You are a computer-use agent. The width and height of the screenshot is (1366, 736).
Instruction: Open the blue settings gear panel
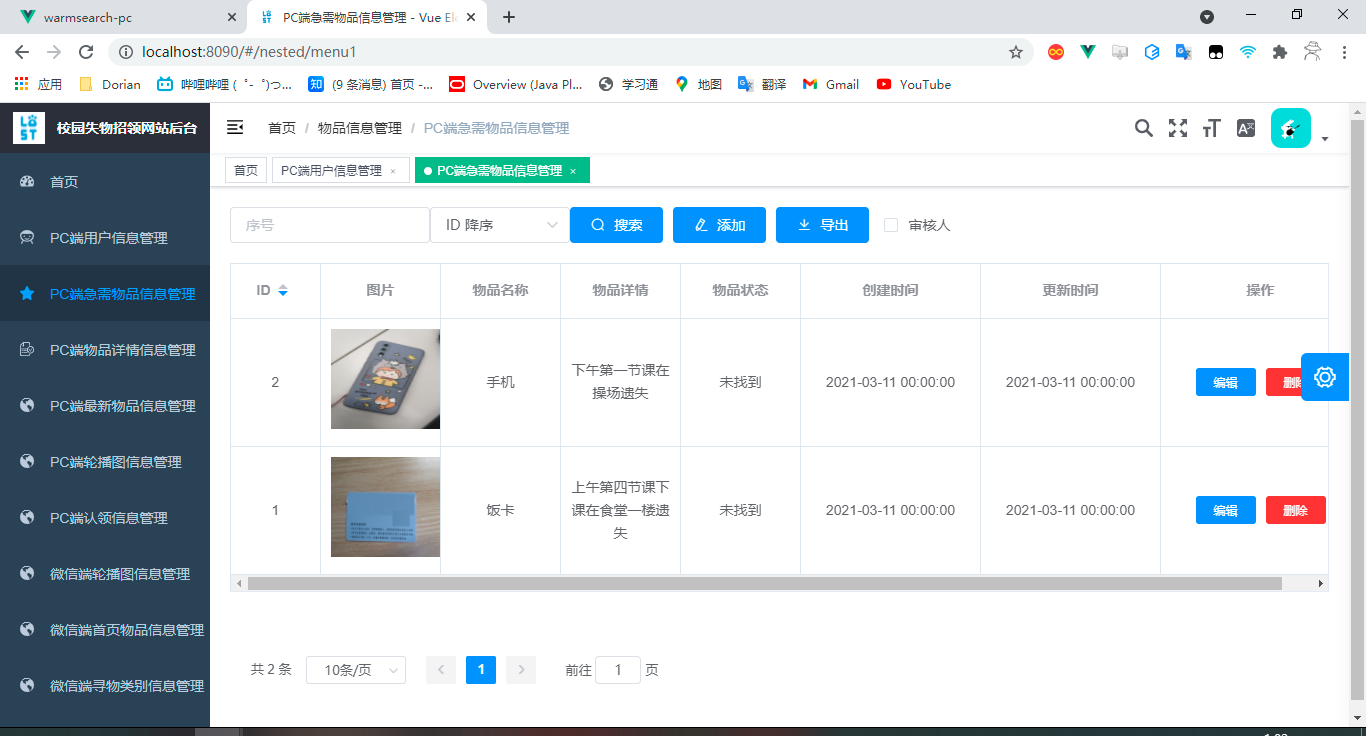pos(1325,377)
